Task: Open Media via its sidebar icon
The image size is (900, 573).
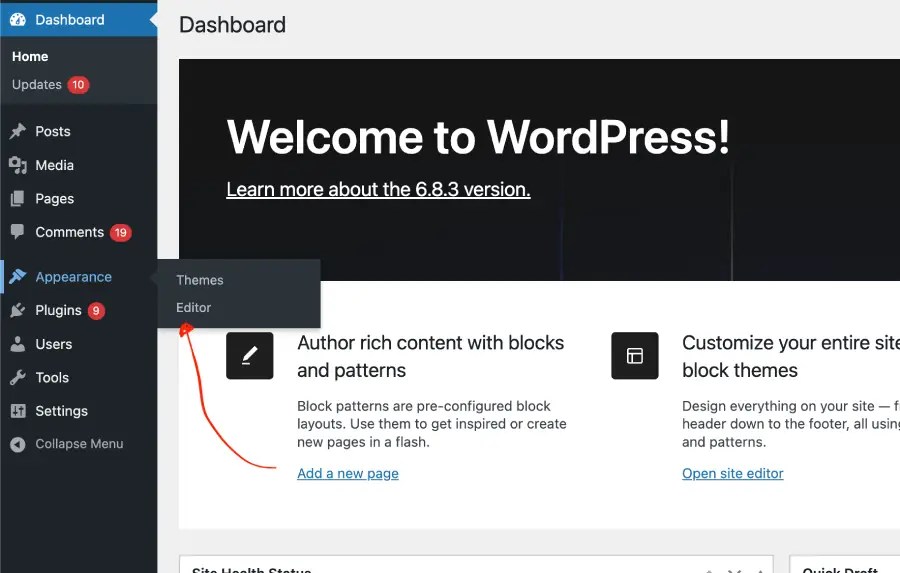Action: pyautogui.click(x=18, y=165)
